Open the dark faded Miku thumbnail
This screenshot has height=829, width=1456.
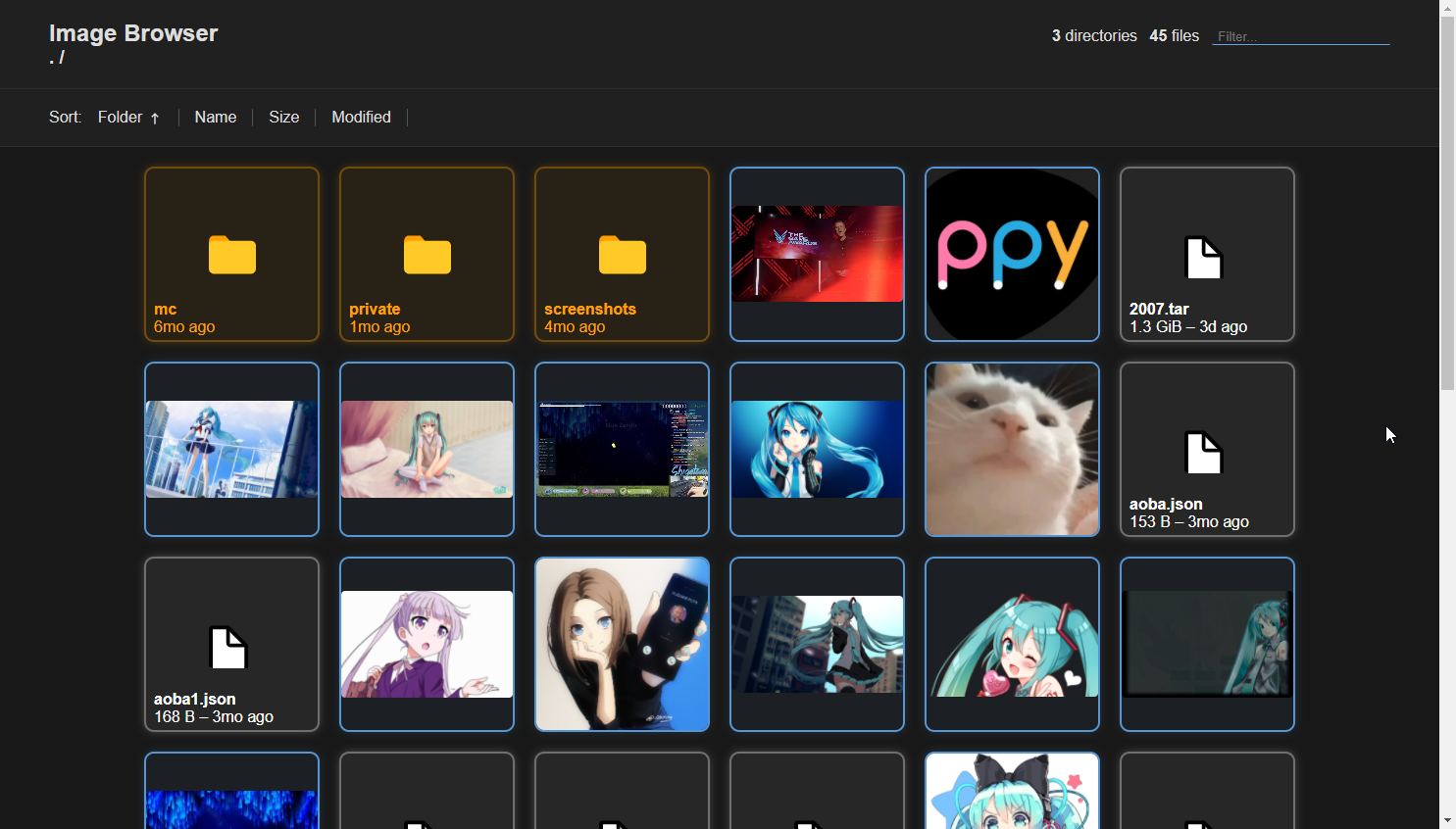[1207, 645]
